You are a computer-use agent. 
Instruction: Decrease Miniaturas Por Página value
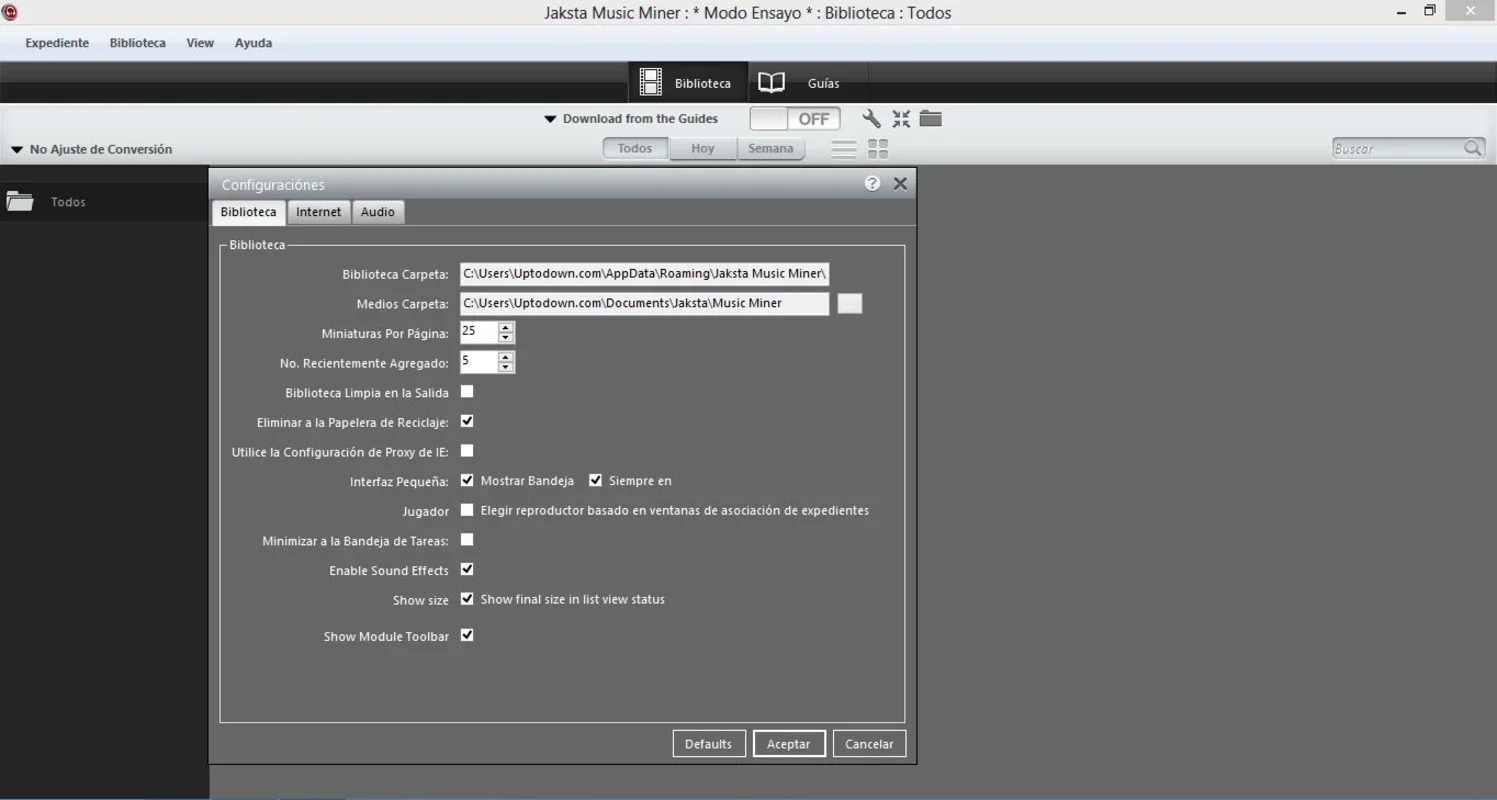point(506,338)
